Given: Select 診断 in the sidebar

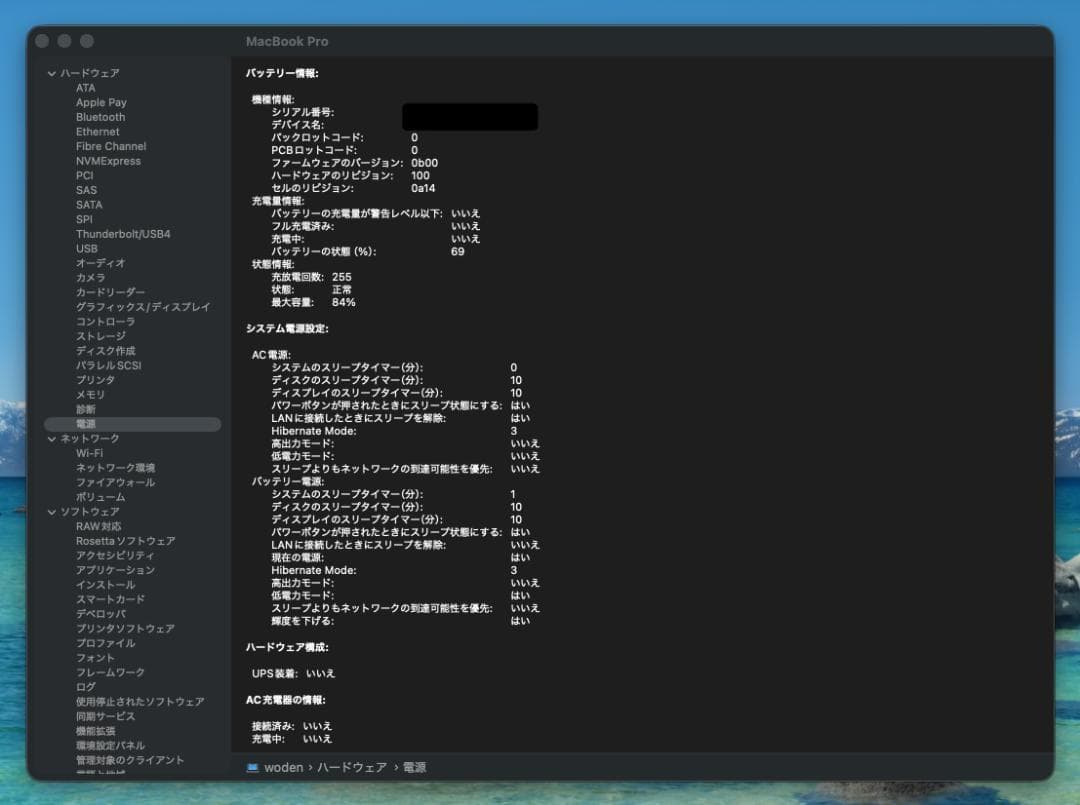Looking at the screenshot, I should (85, 409).
